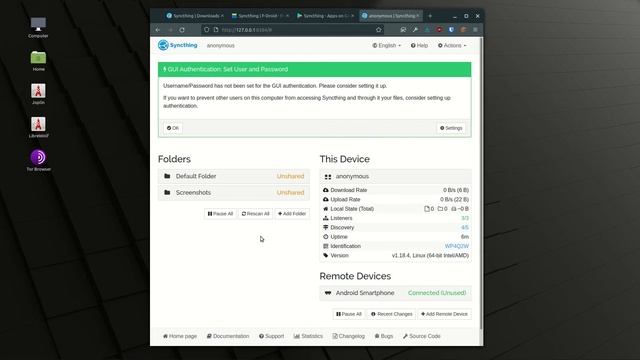Click the shield icon in the address bar
640x360 pixels.
(x=207, y=30)
